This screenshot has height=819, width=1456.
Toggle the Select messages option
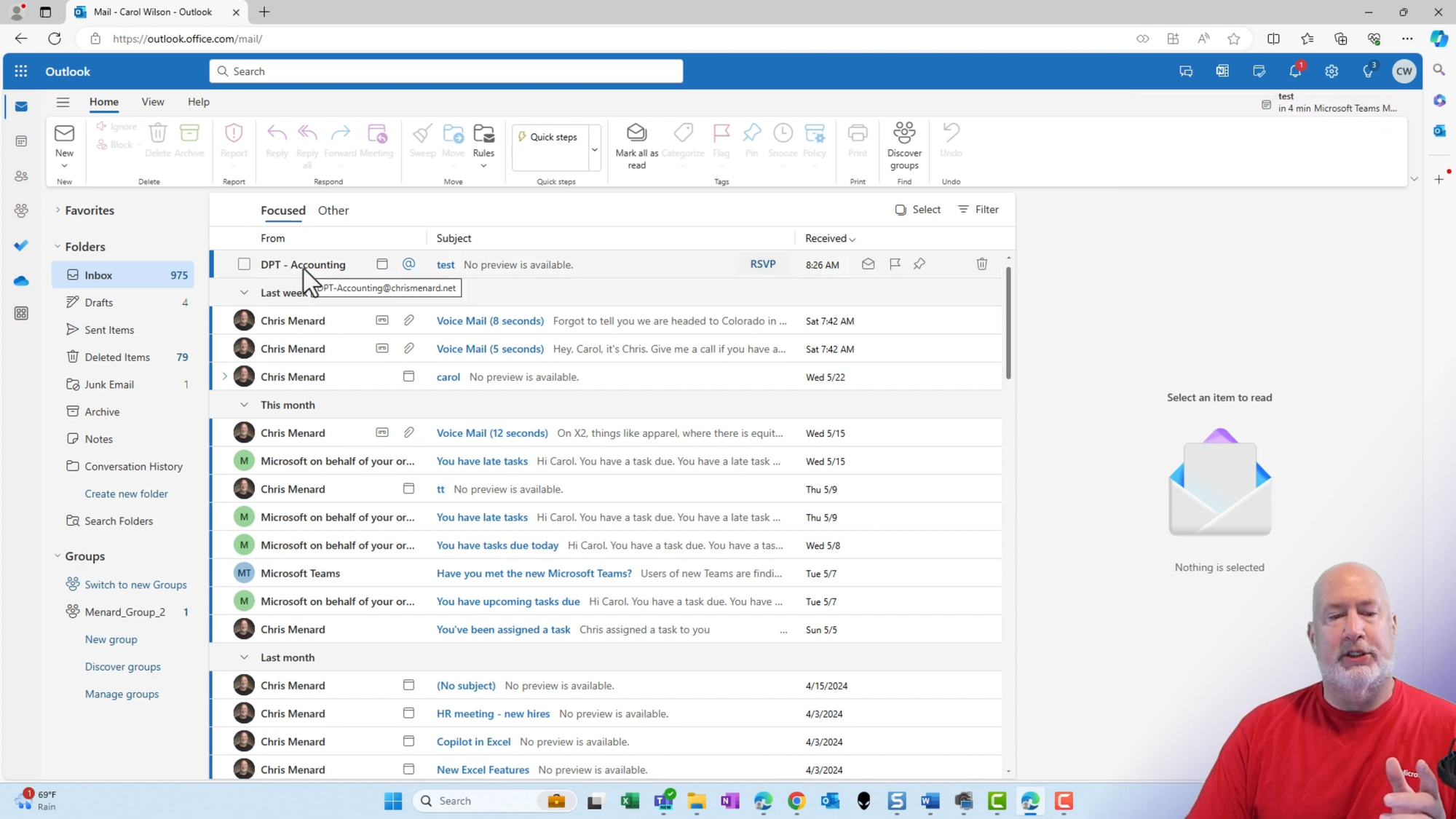coord(917,210)
